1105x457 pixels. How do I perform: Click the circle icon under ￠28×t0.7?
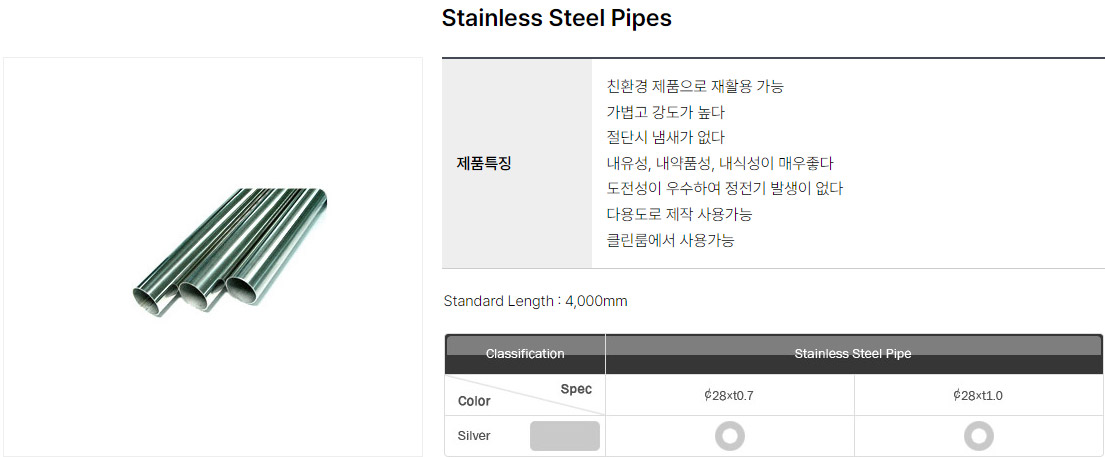(x=729, y=437)
